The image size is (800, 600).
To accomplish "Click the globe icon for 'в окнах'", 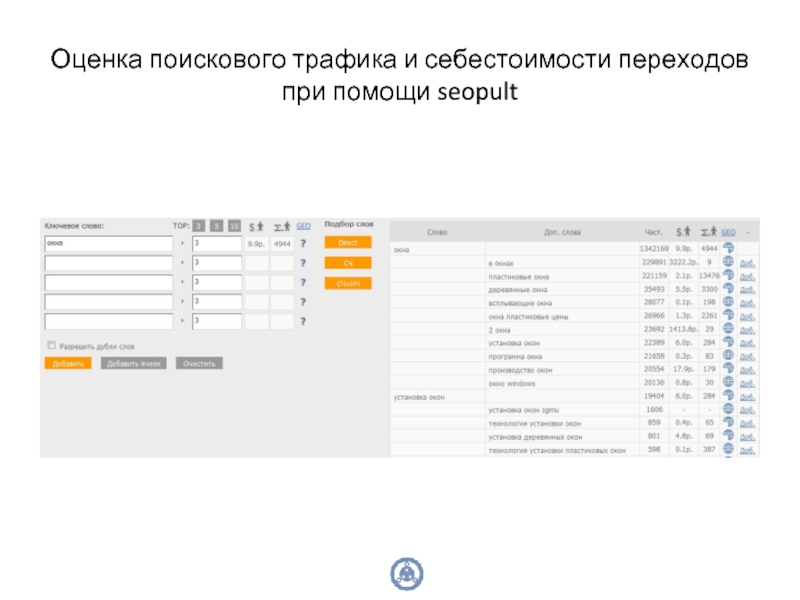I will pyautogui.click(x=728, y=262).
